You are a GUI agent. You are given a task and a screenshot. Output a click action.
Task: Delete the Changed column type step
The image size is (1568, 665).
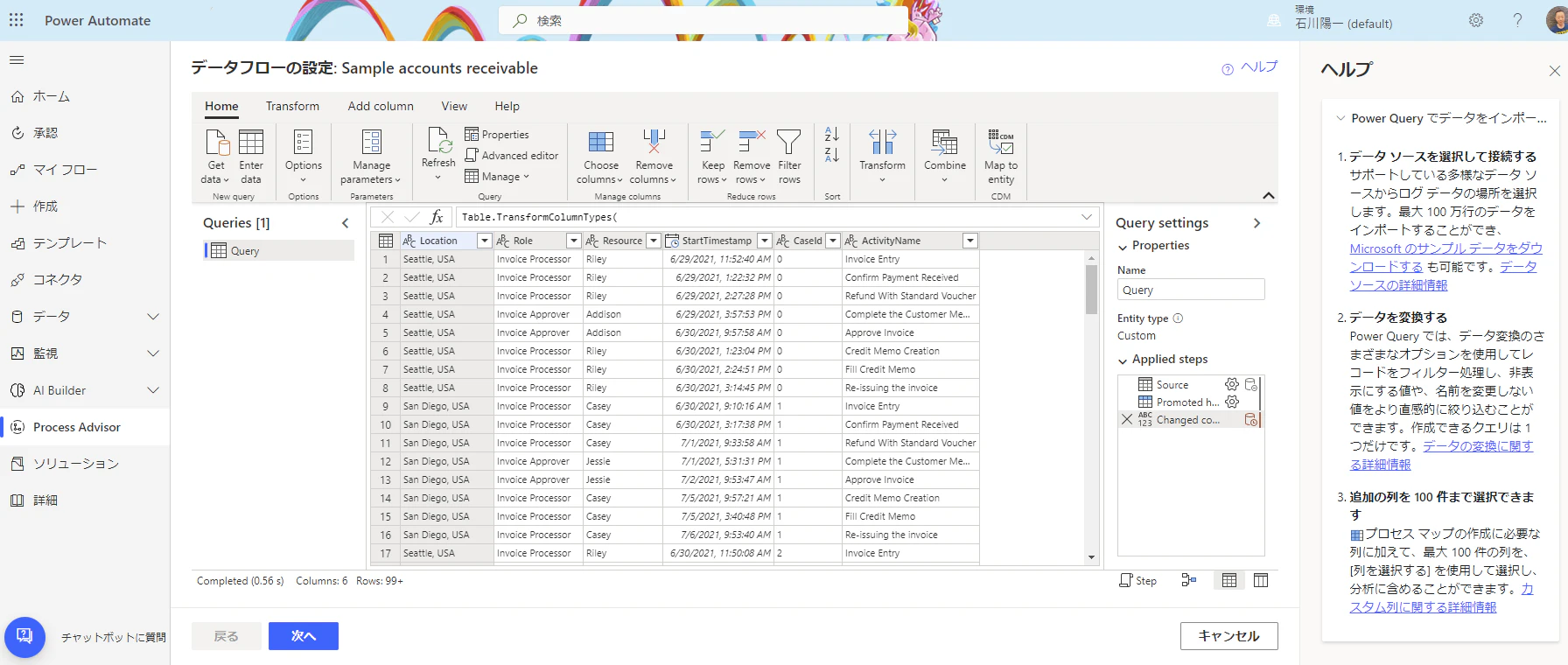tap(1127, 420)
